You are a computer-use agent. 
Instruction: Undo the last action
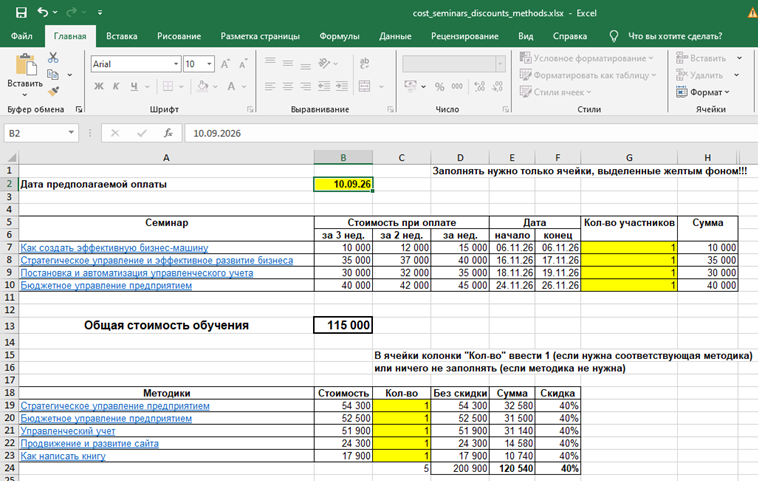43,12
